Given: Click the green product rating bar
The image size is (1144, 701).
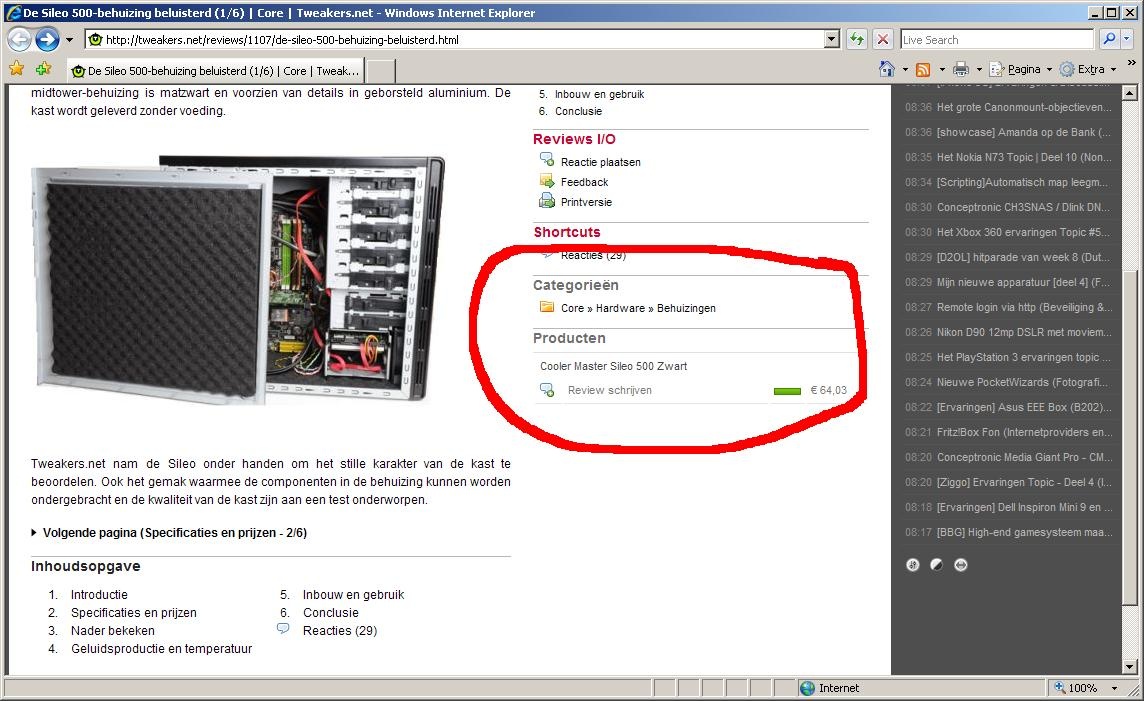Looking at the screenshot, I should 787,392.
